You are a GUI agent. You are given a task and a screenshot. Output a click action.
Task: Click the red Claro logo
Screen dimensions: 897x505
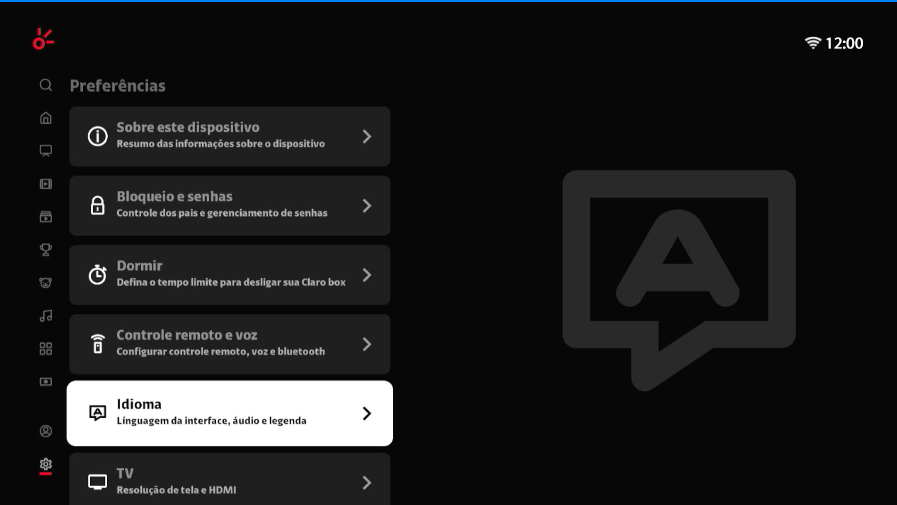pyautogui.click(x=43, y=39)
